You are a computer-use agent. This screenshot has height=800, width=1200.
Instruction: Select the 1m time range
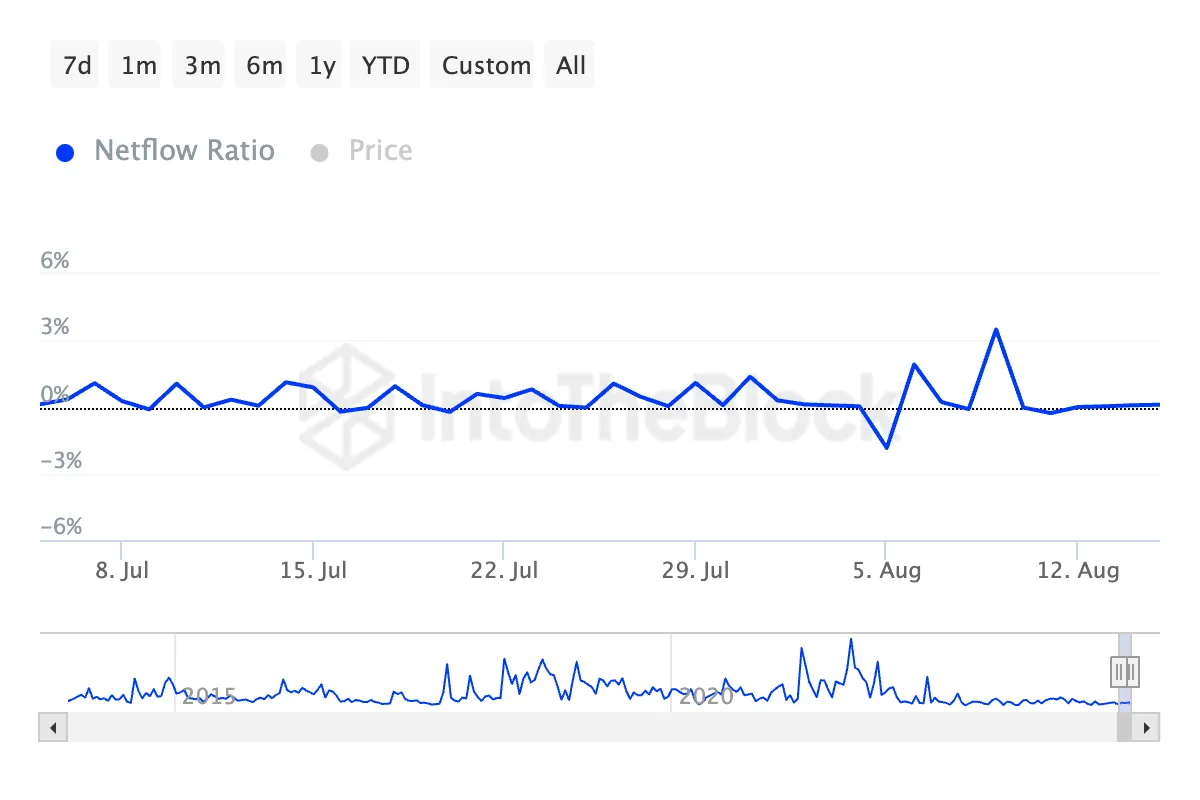[x=139, y=66]
